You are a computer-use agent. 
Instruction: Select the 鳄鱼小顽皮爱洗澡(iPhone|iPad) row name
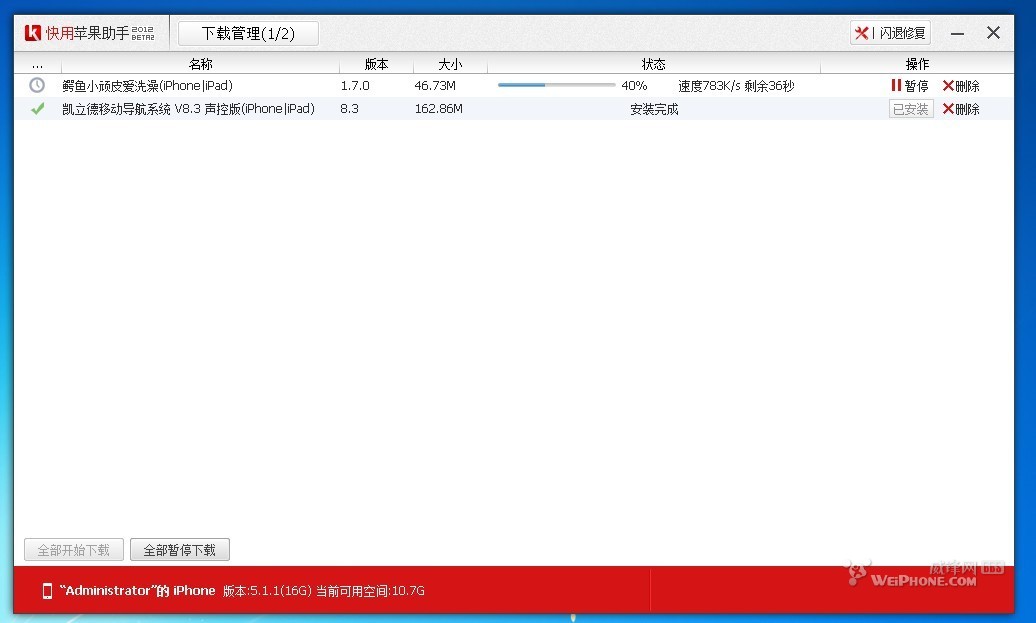coord(147,86)
